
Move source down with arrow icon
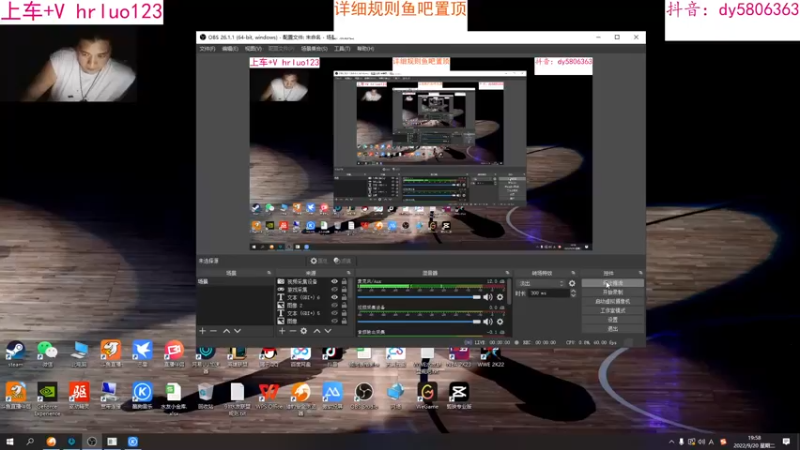[x=328, y=331]
